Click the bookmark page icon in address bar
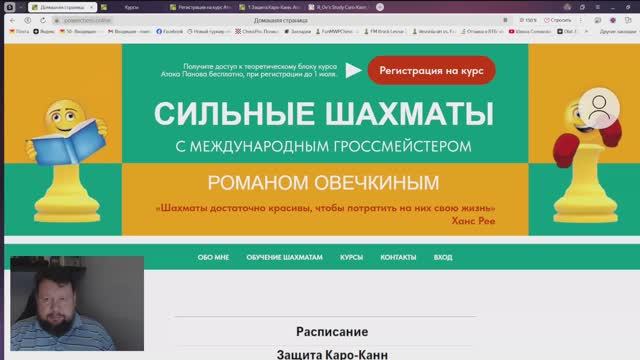 [505, 20]
